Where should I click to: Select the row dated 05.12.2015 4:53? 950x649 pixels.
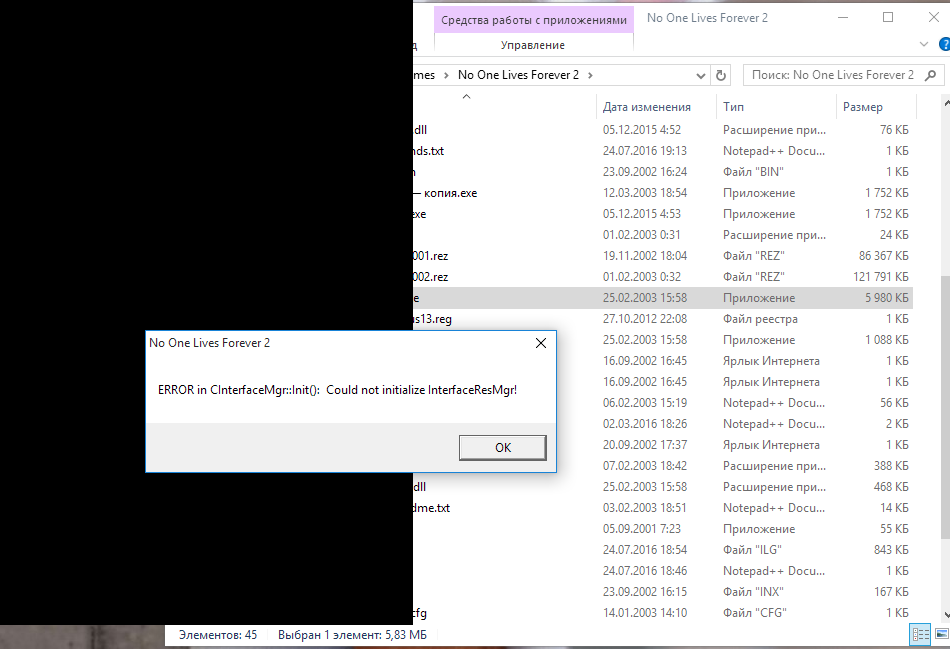pos(663,214)
